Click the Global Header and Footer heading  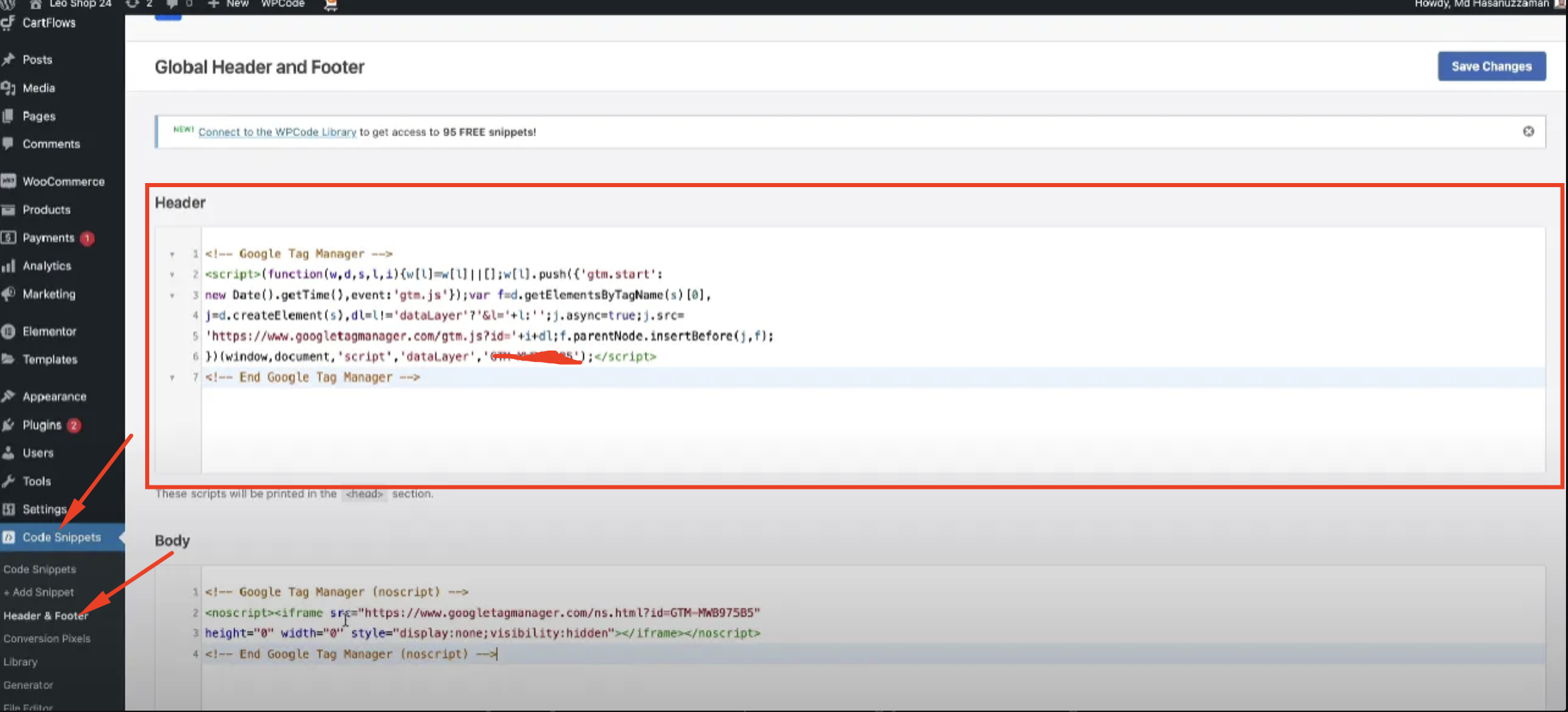click(259, 67)
